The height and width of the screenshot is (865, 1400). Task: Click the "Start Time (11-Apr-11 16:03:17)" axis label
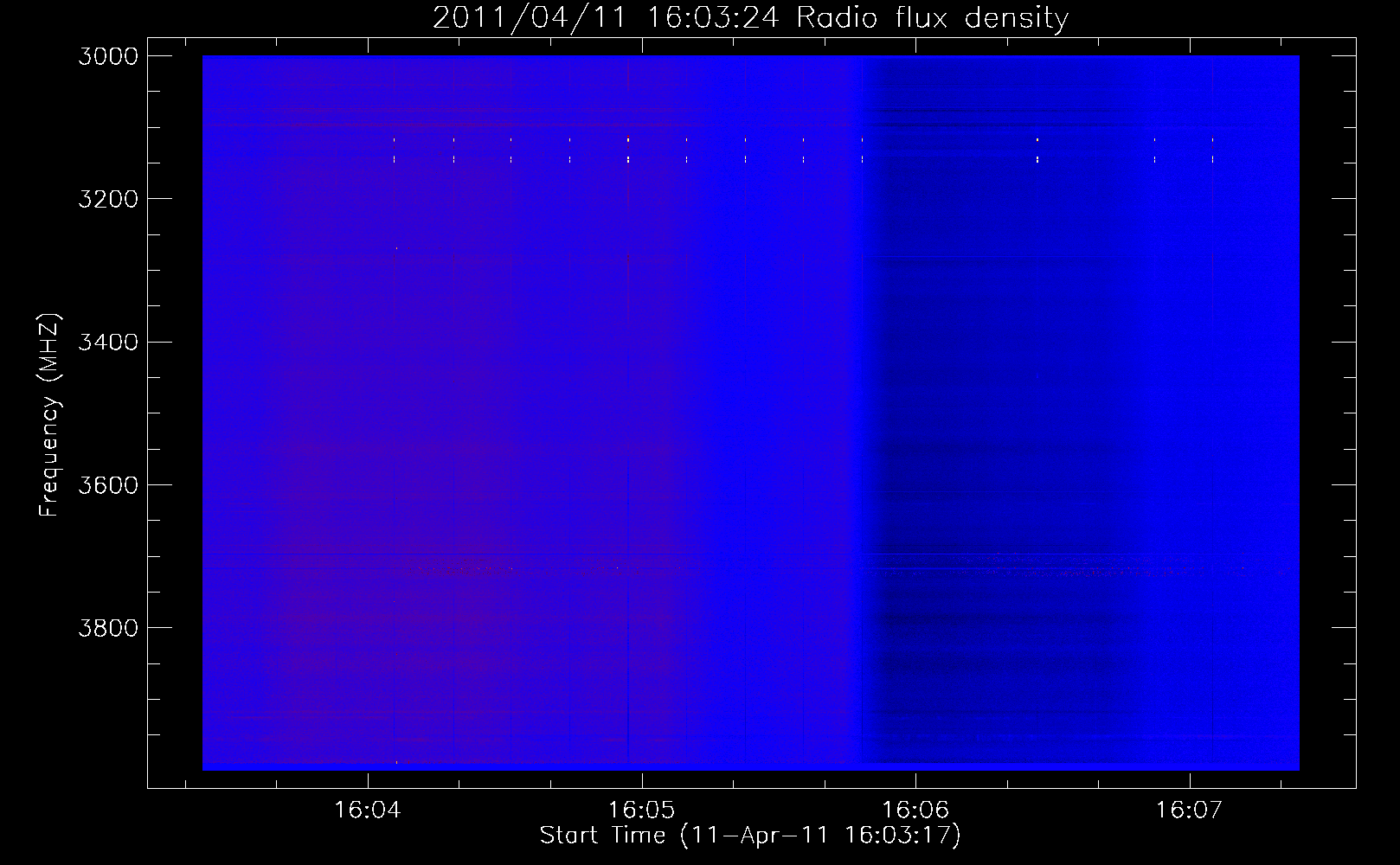[750, 836]
